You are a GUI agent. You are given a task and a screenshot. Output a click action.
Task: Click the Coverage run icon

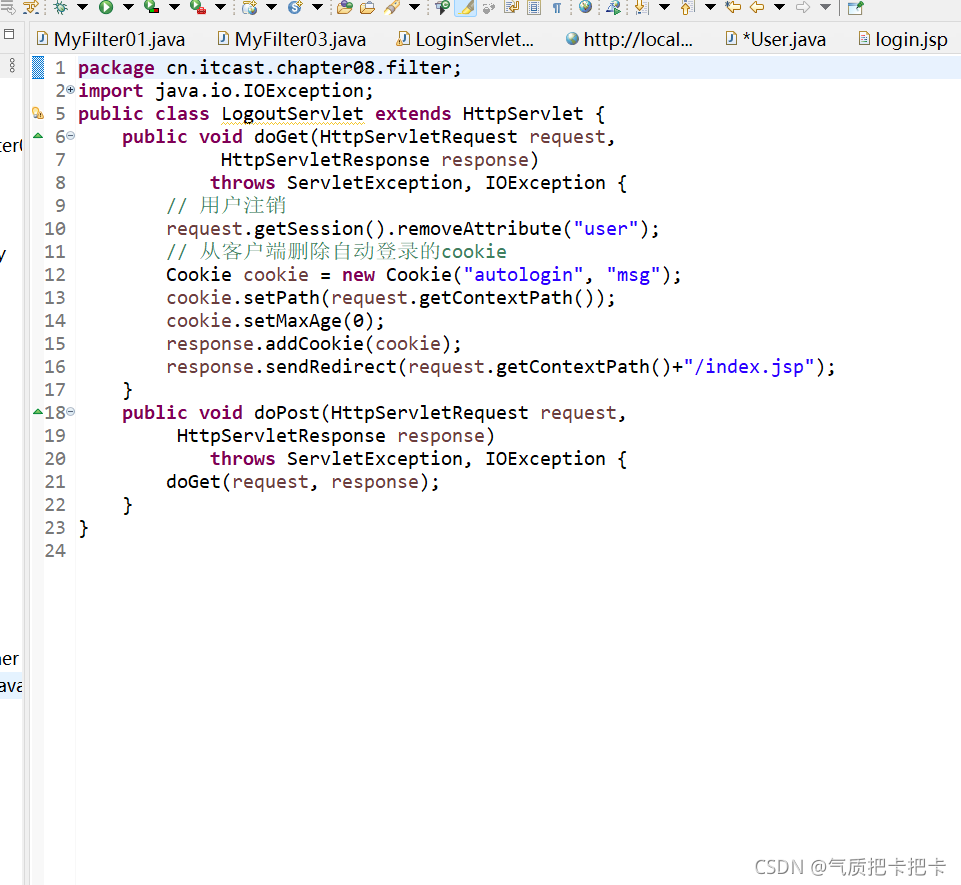(x=151, y=7)
